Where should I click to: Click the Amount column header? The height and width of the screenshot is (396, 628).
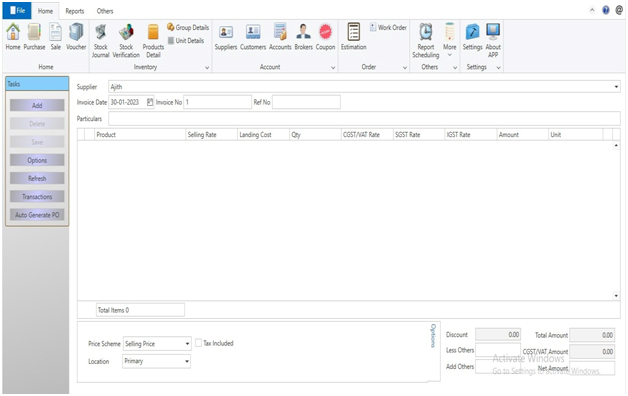(523, 135)
